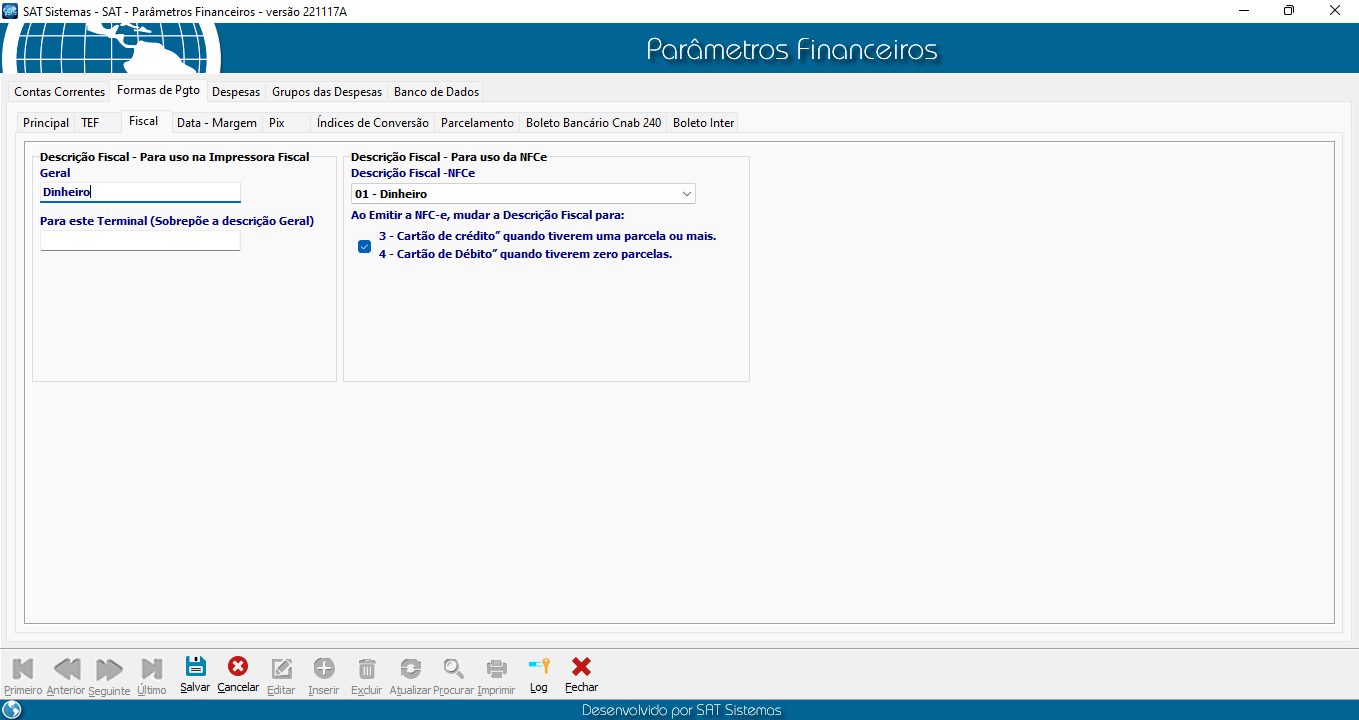Uncheck the Cartão de crédito/débito checkbox
The image size is (1359, 720).
click(x=365, y=246)
